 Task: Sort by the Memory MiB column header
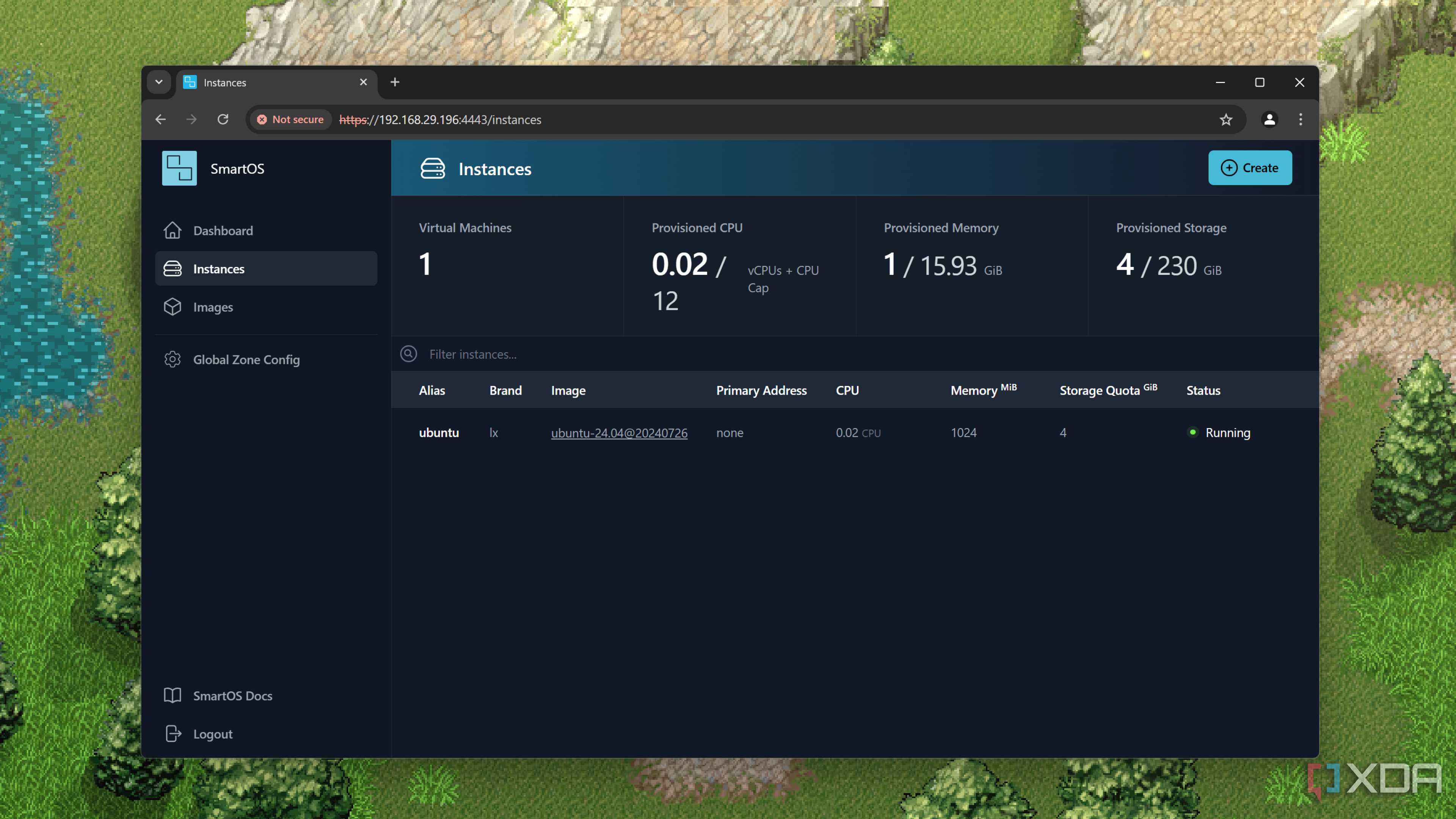(984, 390)
